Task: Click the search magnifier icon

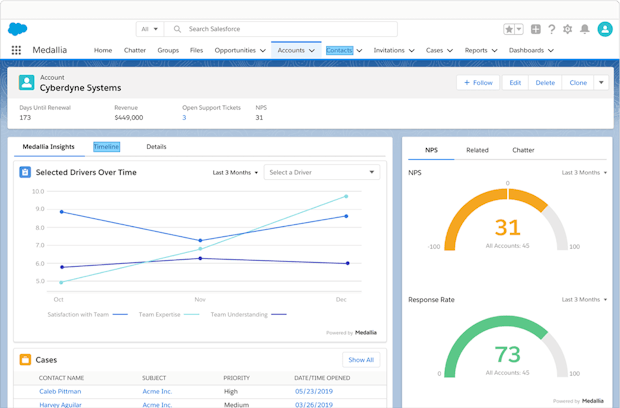Action: [177, 29]
